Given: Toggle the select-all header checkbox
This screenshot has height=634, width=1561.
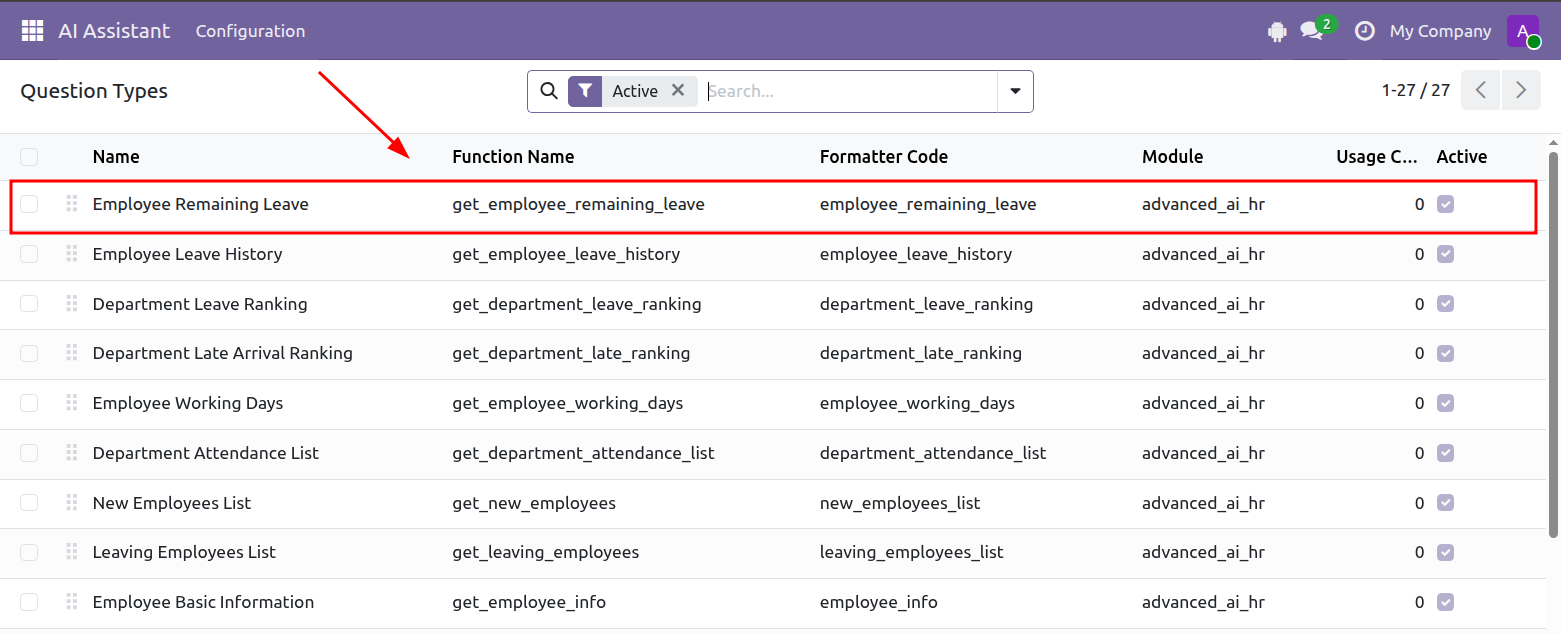Looking at the screenshot, I should click(x=29, y=157).
